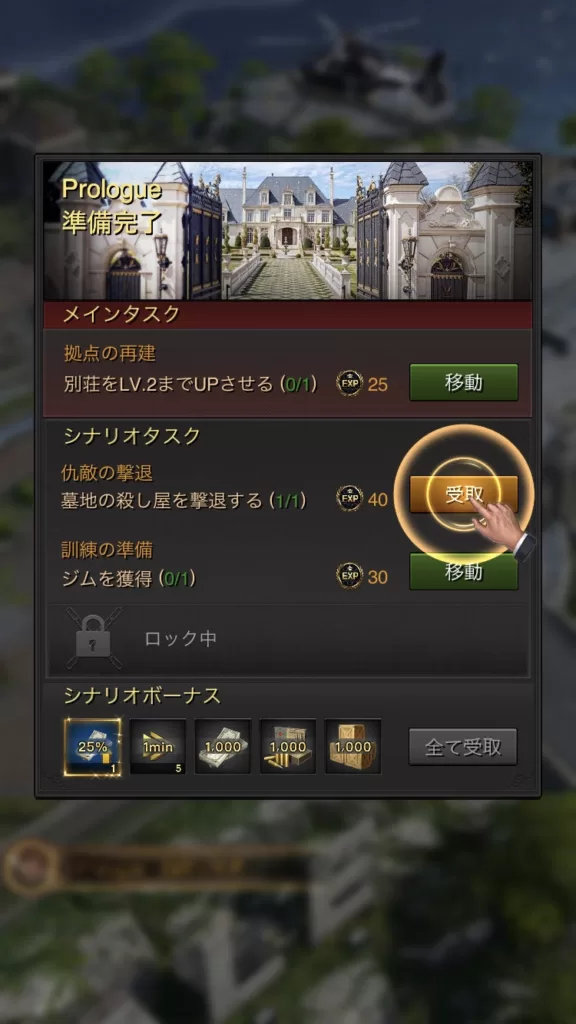Select the 1,000 ammo crate bonus icon

point(288,746)
